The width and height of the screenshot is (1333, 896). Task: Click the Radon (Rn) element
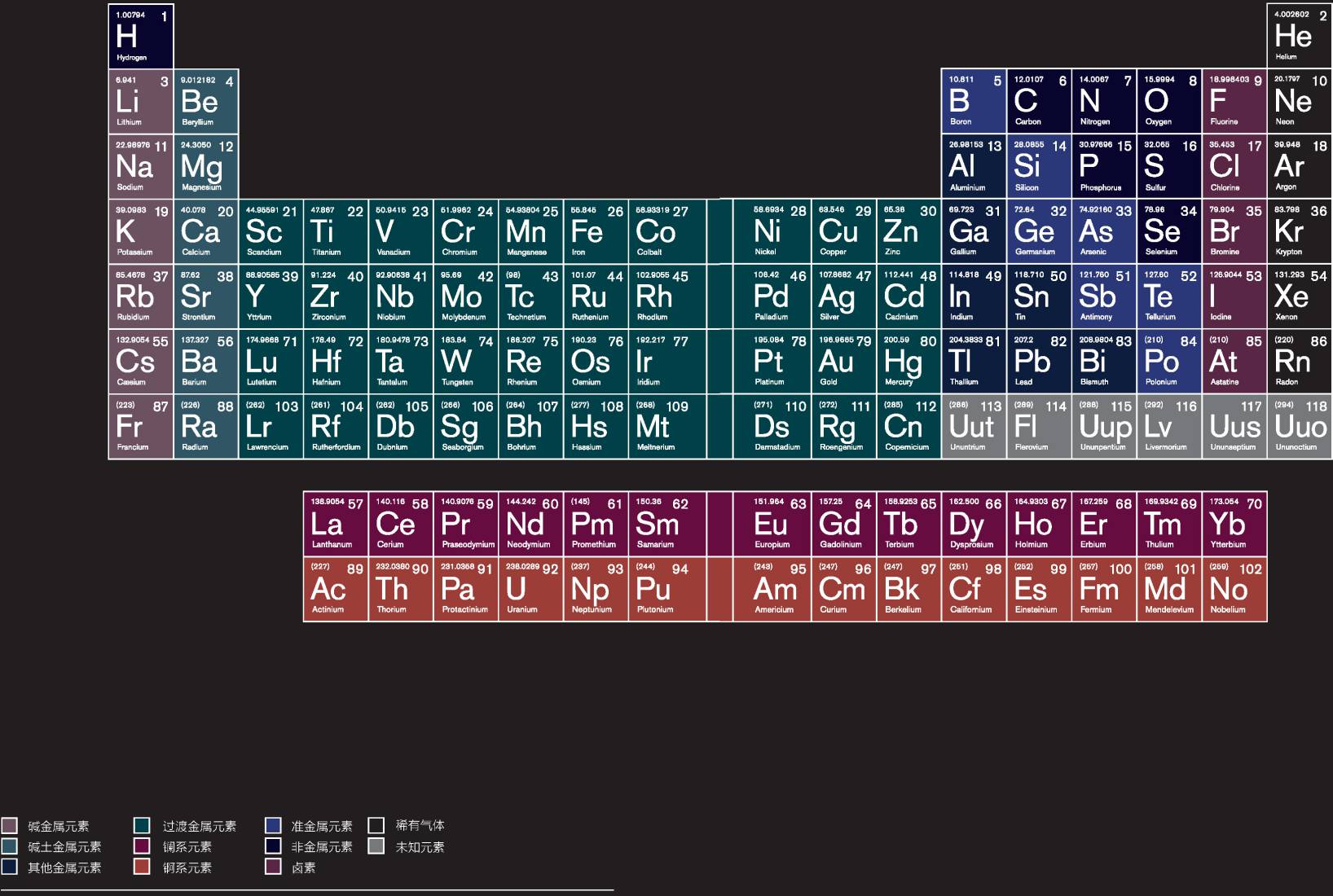[1300, 362]
